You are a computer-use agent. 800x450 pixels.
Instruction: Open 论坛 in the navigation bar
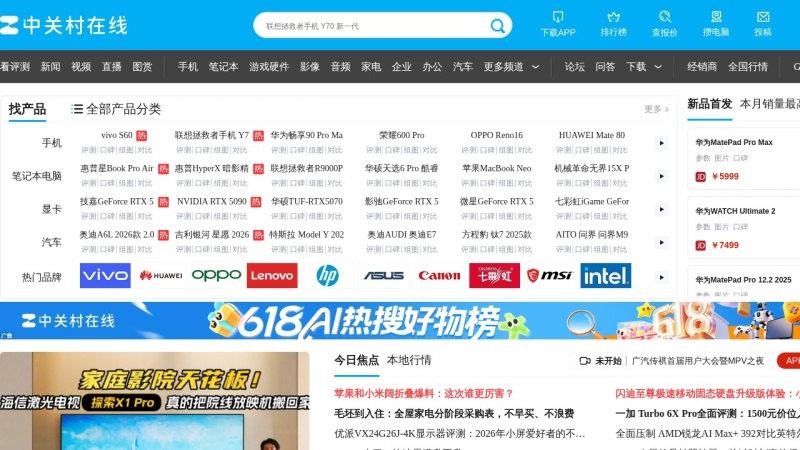coord(574,67)
